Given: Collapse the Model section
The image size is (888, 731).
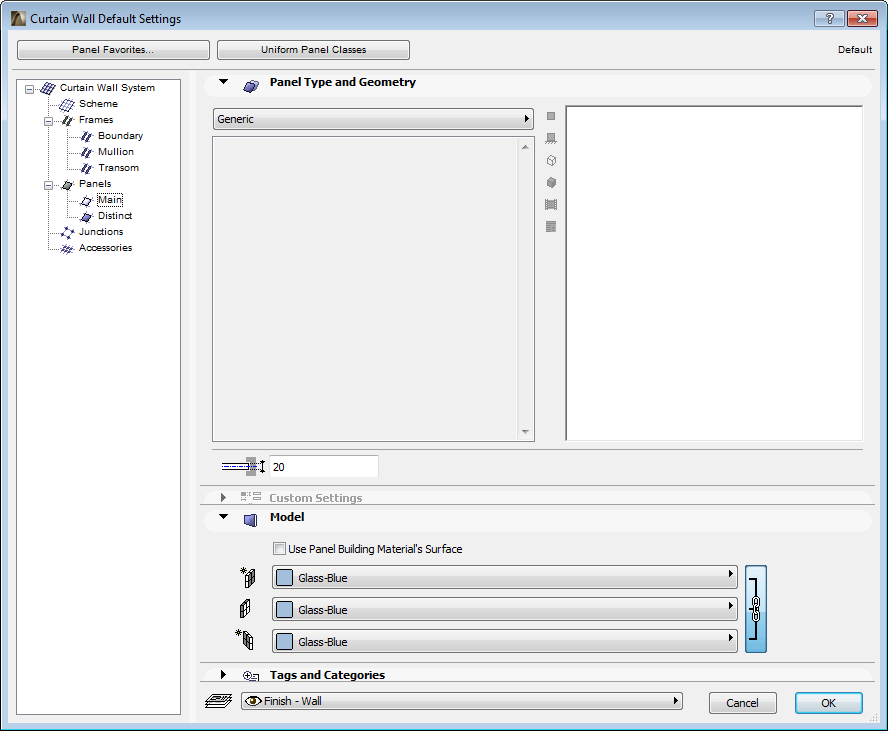Looking at the screenshot, I should point(224,516).
